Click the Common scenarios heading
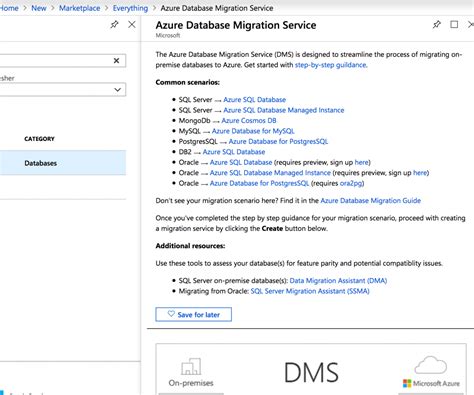Image resolution: width=474 pixels, height=395 pixels. (x=188, y=82)
